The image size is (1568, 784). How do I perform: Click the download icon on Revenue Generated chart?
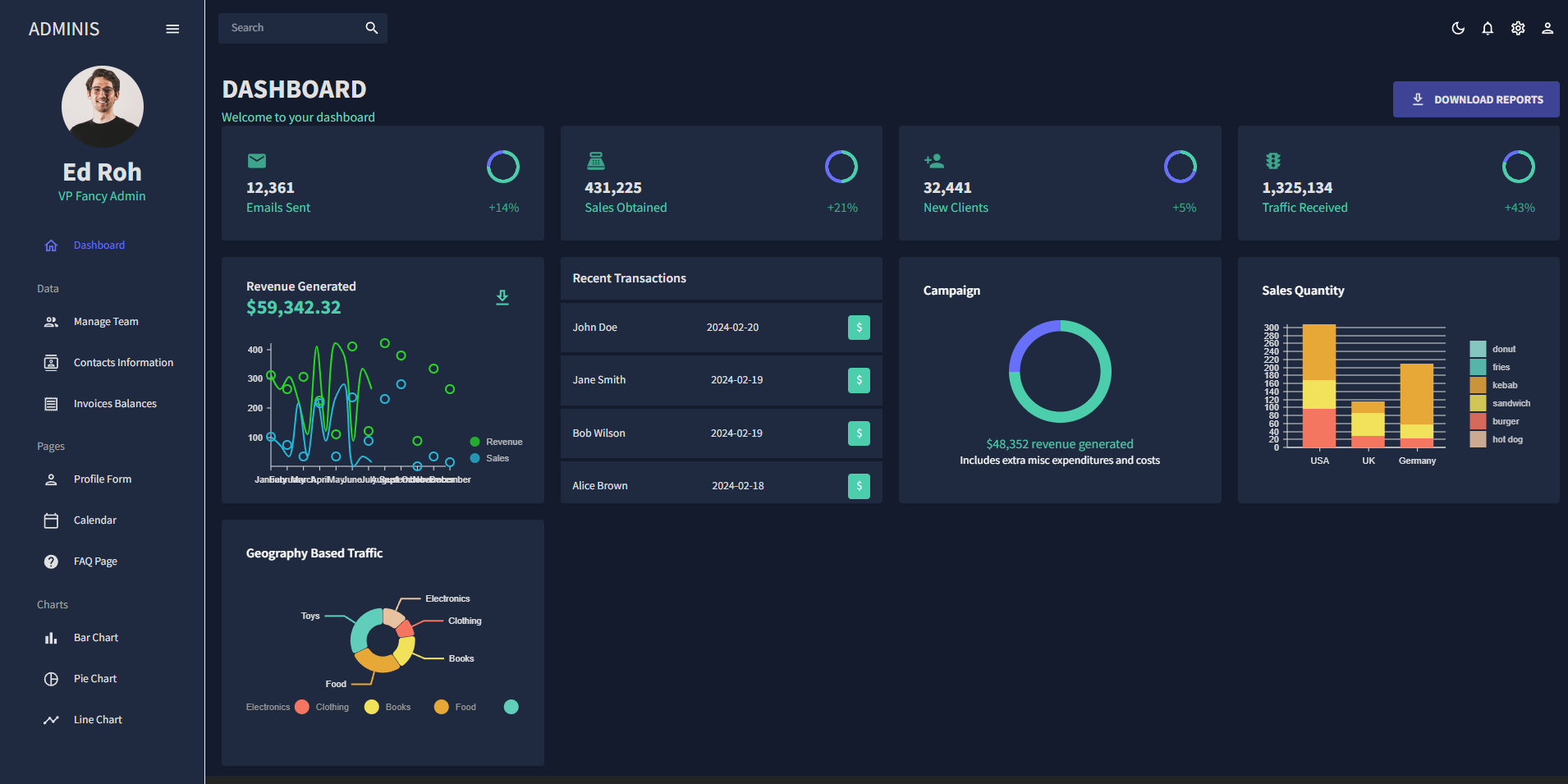502,297
